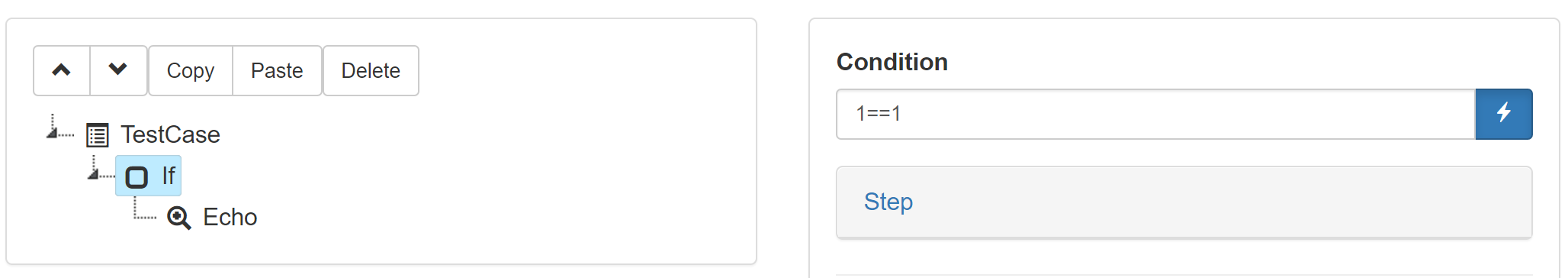Copy the selected tree step
The height and width of the screenshot is (278, 1568).
(x=191, y=70)
